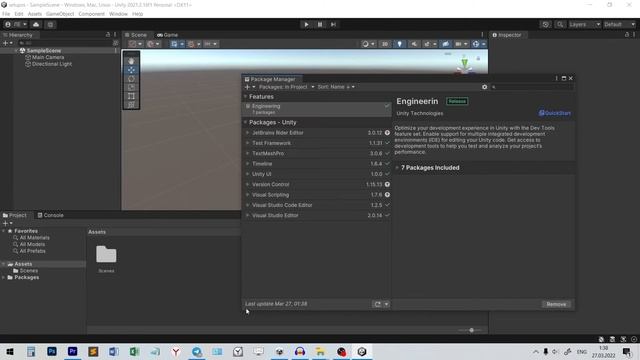Select the Scale tool in Scene overlay
Screen dimensions: 640x360
pyautogui.click(x=131, y=87)
